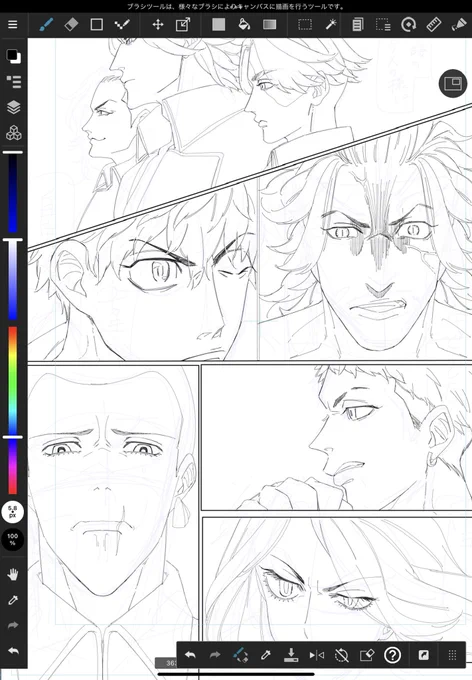
Task: Open the Ruler tool
Action: [x=434, y=24]
